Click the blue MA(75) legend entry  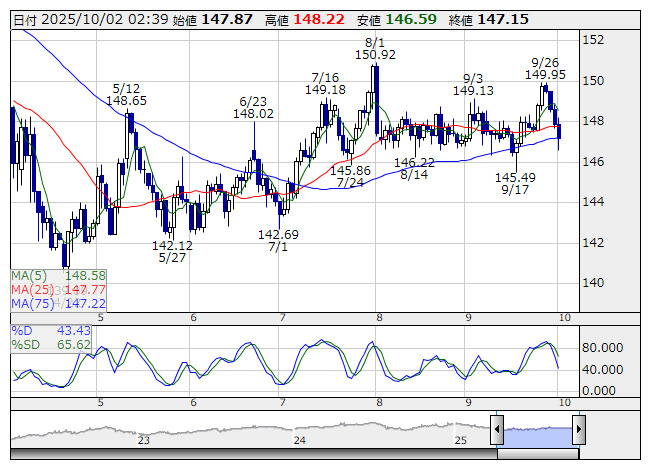click(x=58, y=303)
